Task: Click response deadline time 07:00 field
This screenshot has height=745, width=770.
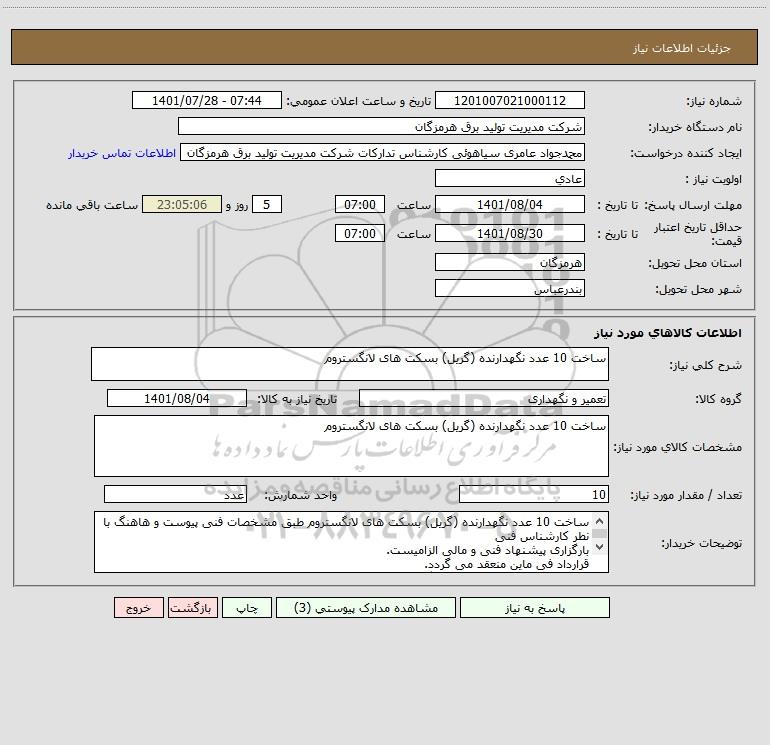Action: [359, 204]
